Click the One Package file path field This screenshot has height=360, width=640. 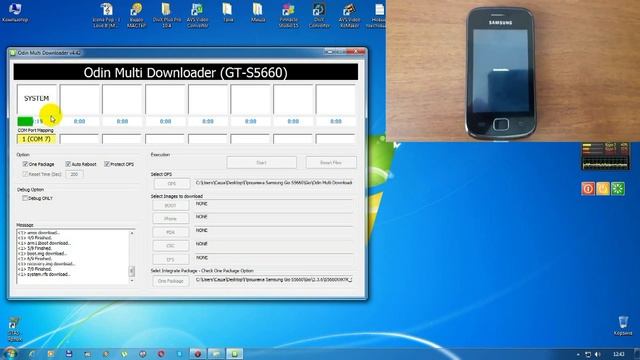click(x=273, y=280)
